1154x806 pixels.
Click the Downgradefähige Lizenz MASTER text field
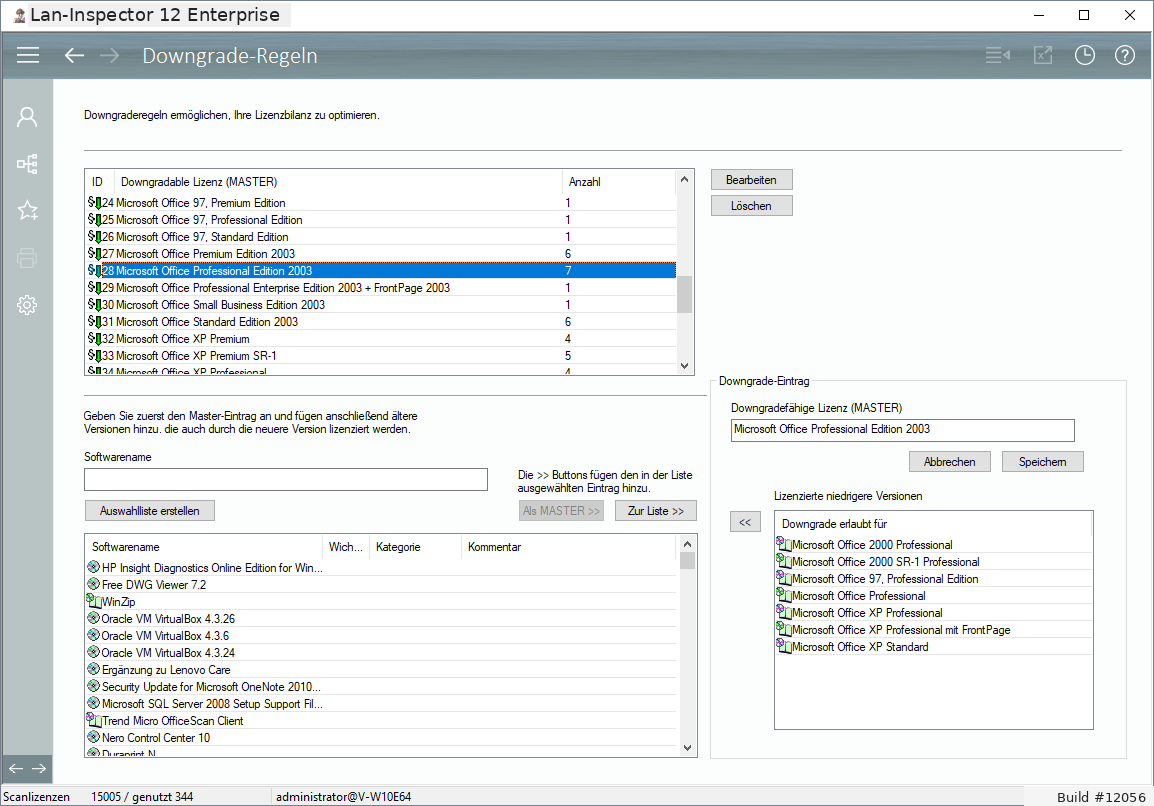click(x=902, y=430)
